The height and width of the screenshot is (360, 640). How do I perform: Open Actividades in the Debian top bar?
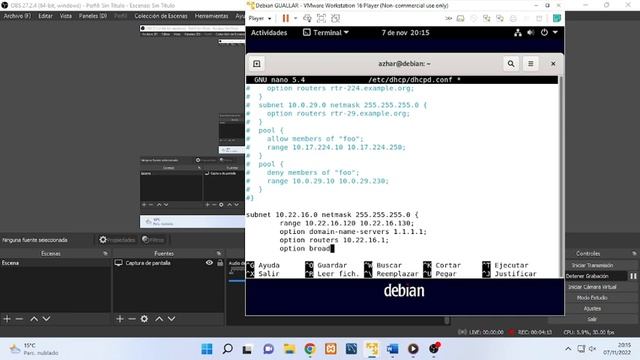click(x=269, y=33)
